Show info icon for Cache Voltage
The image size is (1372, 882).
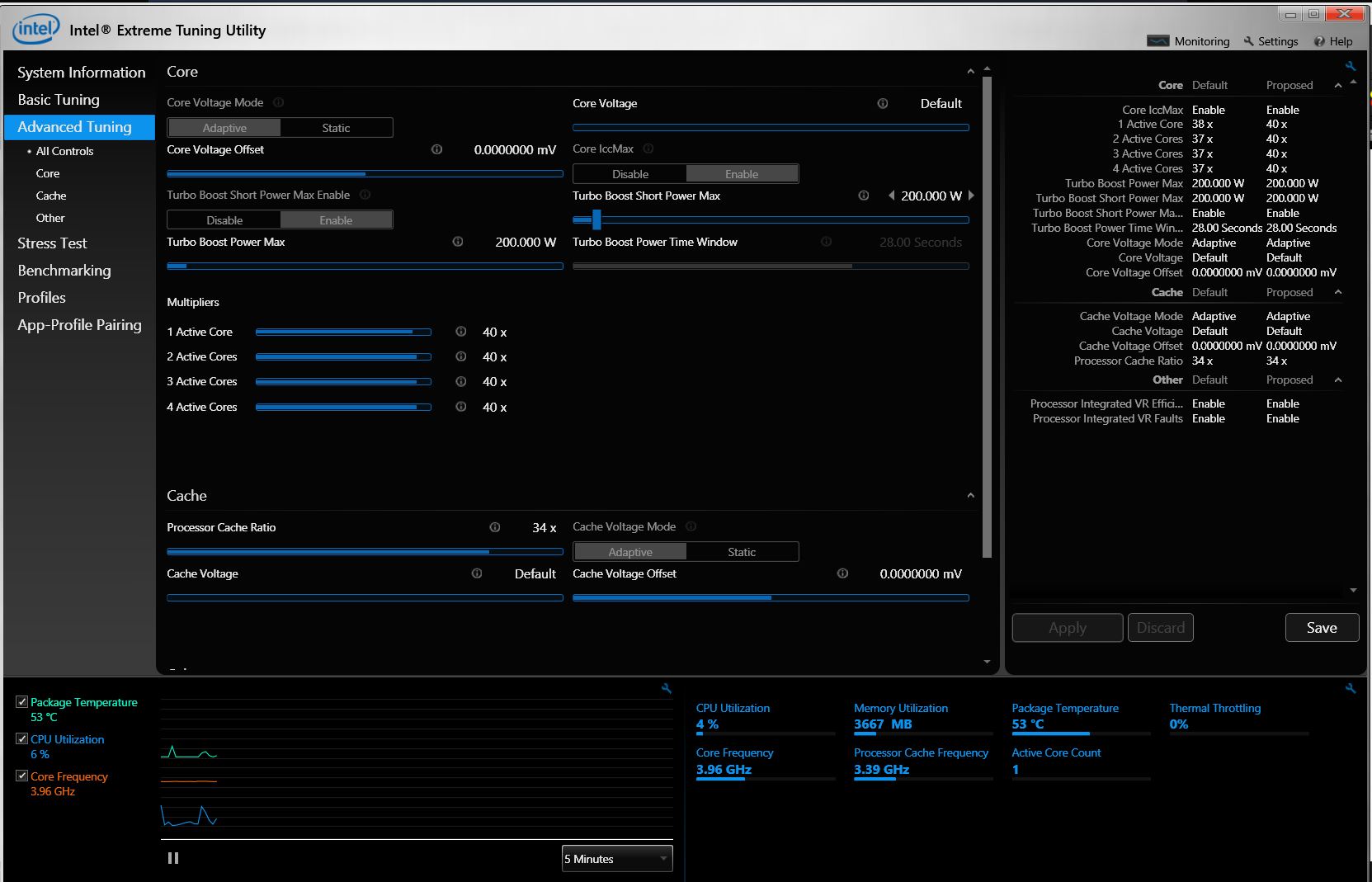point(477,573)
